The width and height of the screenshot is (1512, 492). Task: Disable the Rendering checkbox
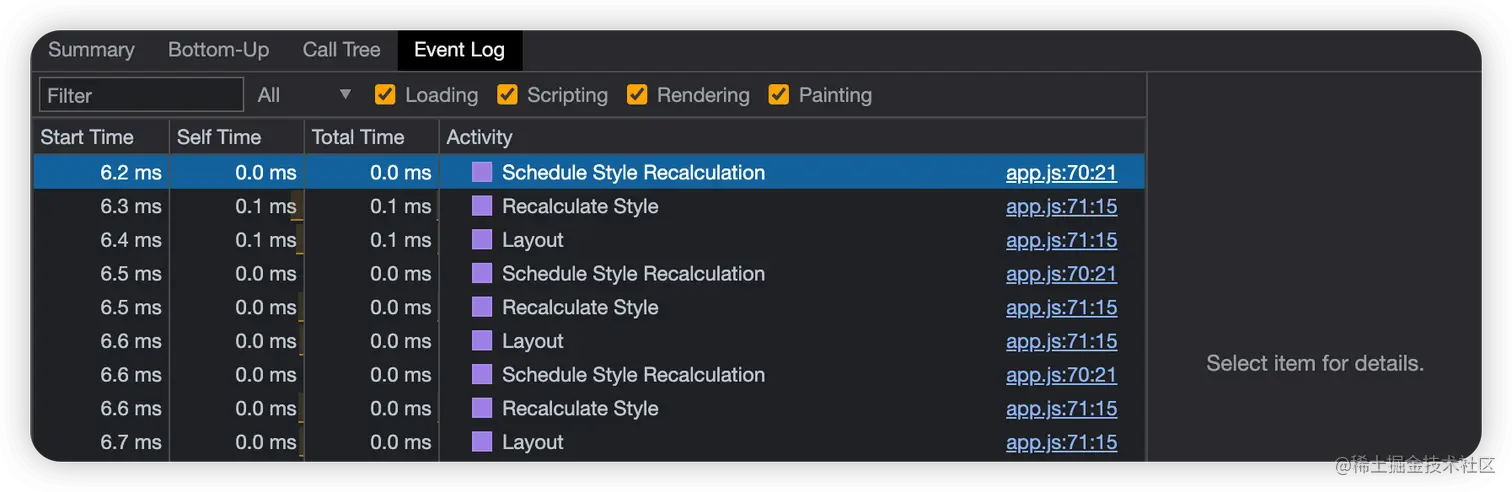pyautogui.click(x=637, y=95)
